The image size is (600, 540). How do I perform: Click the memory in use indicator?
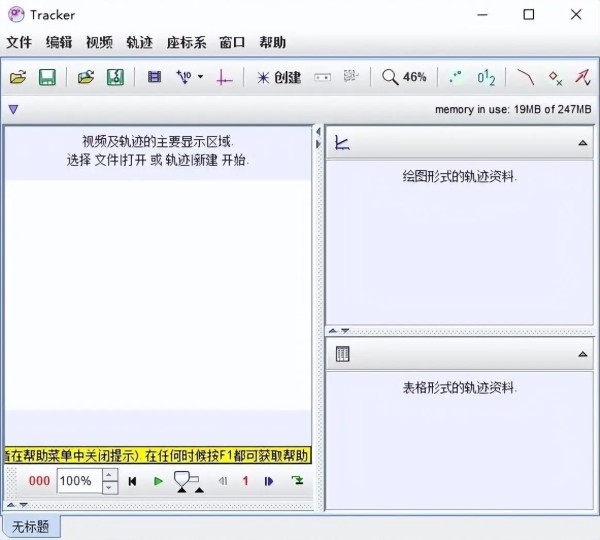513,109
